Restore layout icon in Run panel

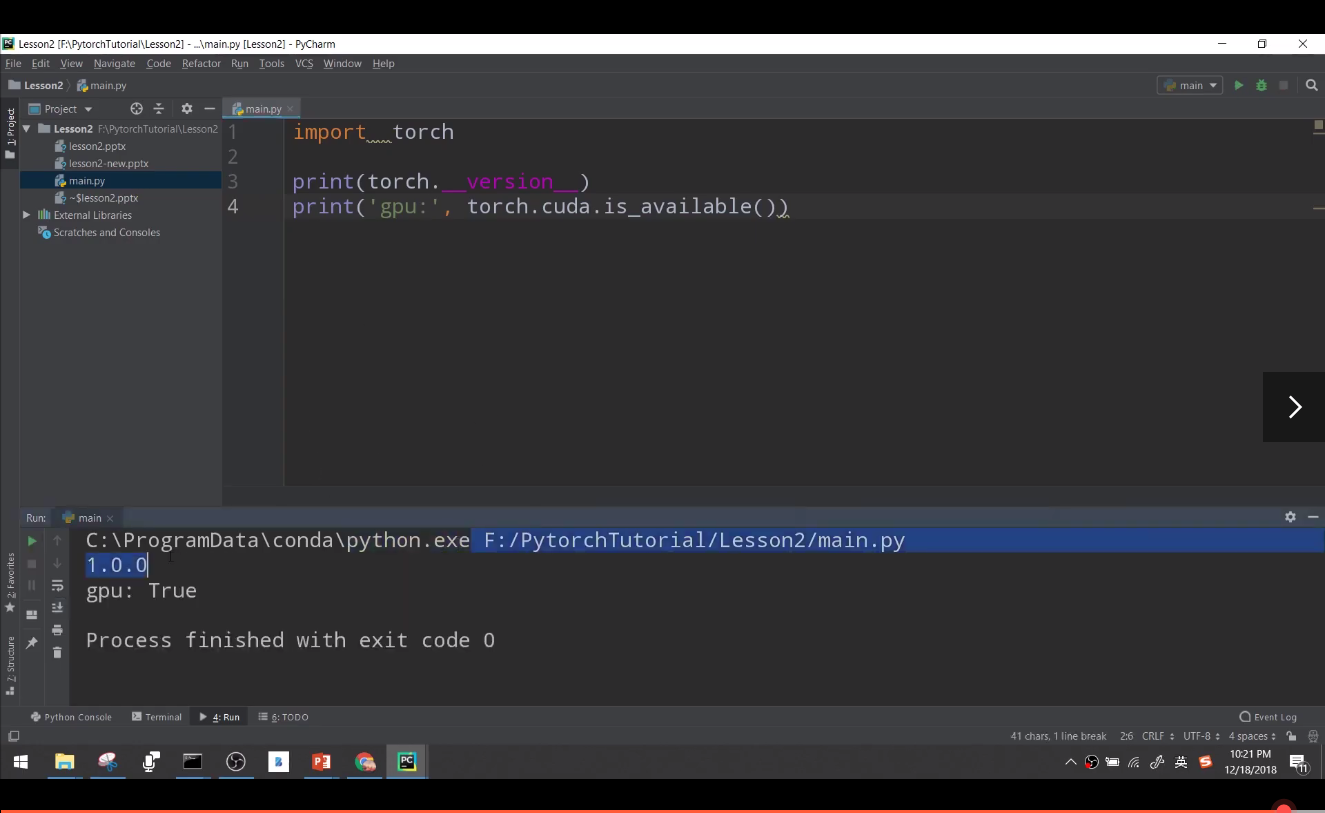pyautogui.click(x=32, y=614)
